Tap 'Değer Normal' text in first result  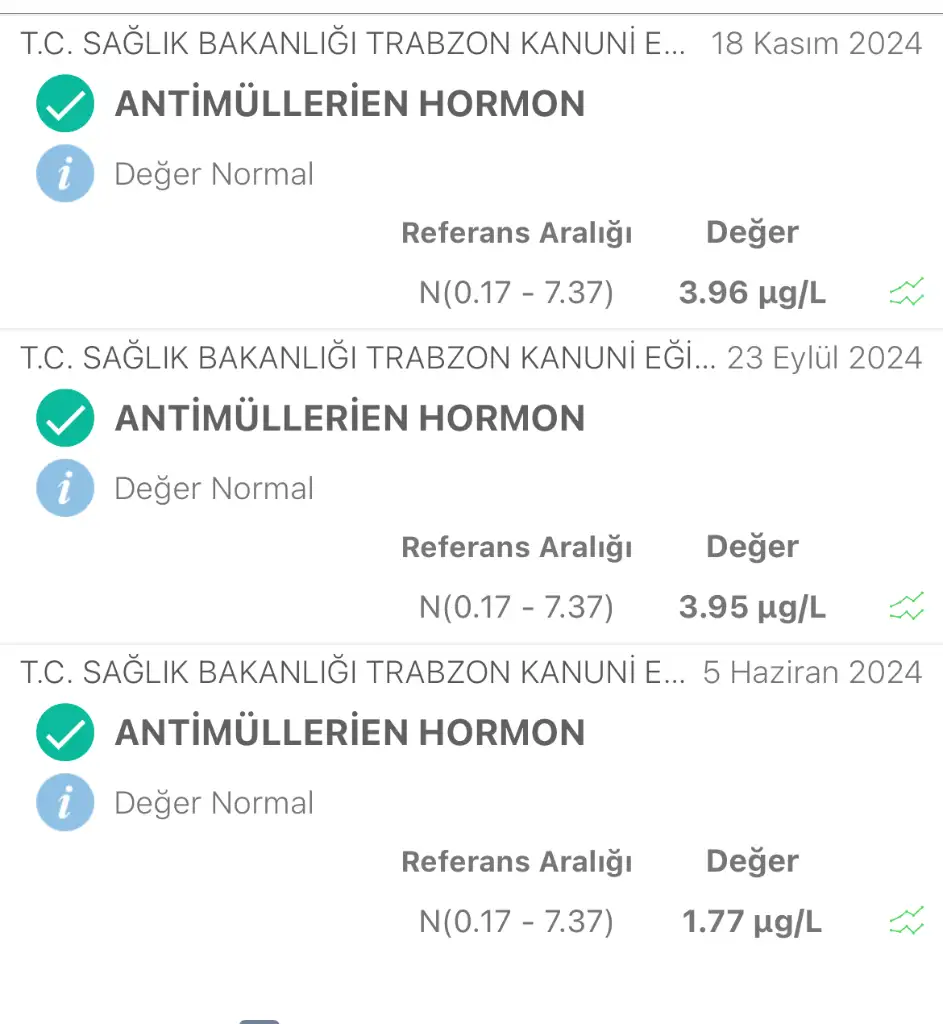(x=214, y=175)
